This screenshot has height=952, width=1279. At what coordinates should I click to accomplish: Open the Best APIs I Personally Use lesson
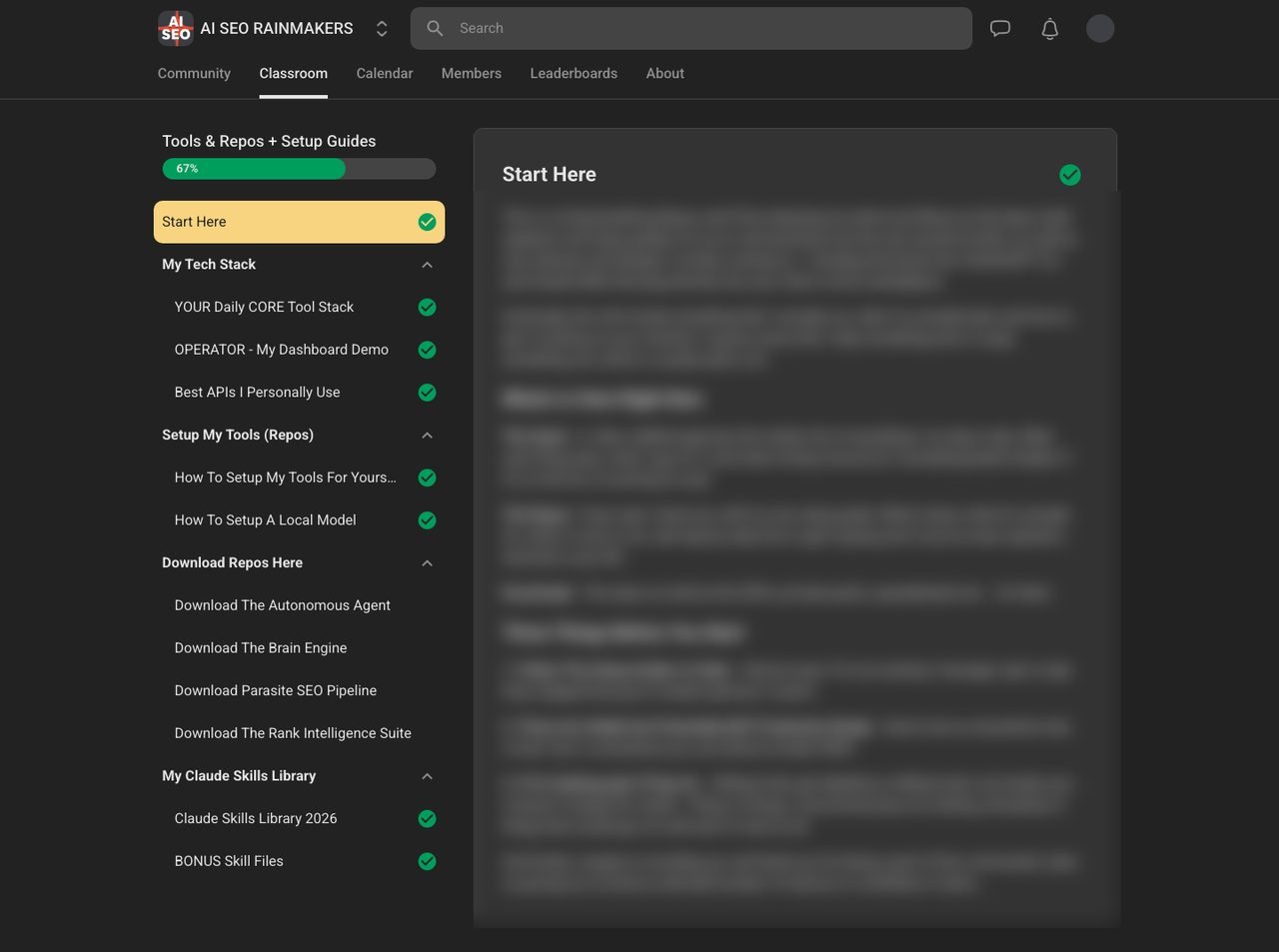coord(257,393)
